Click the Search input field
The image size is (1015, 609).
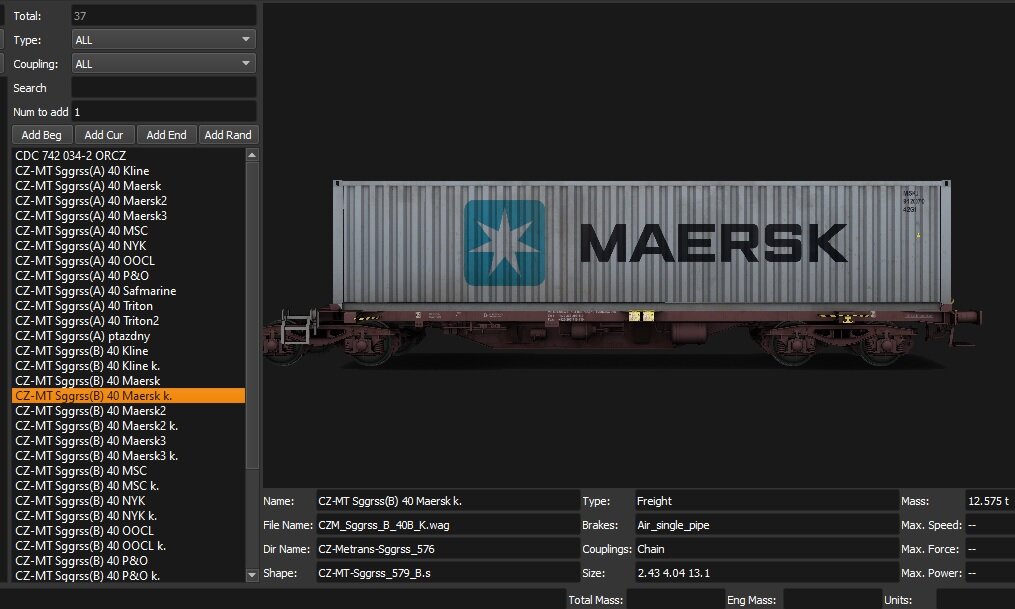tap(164, 88)
